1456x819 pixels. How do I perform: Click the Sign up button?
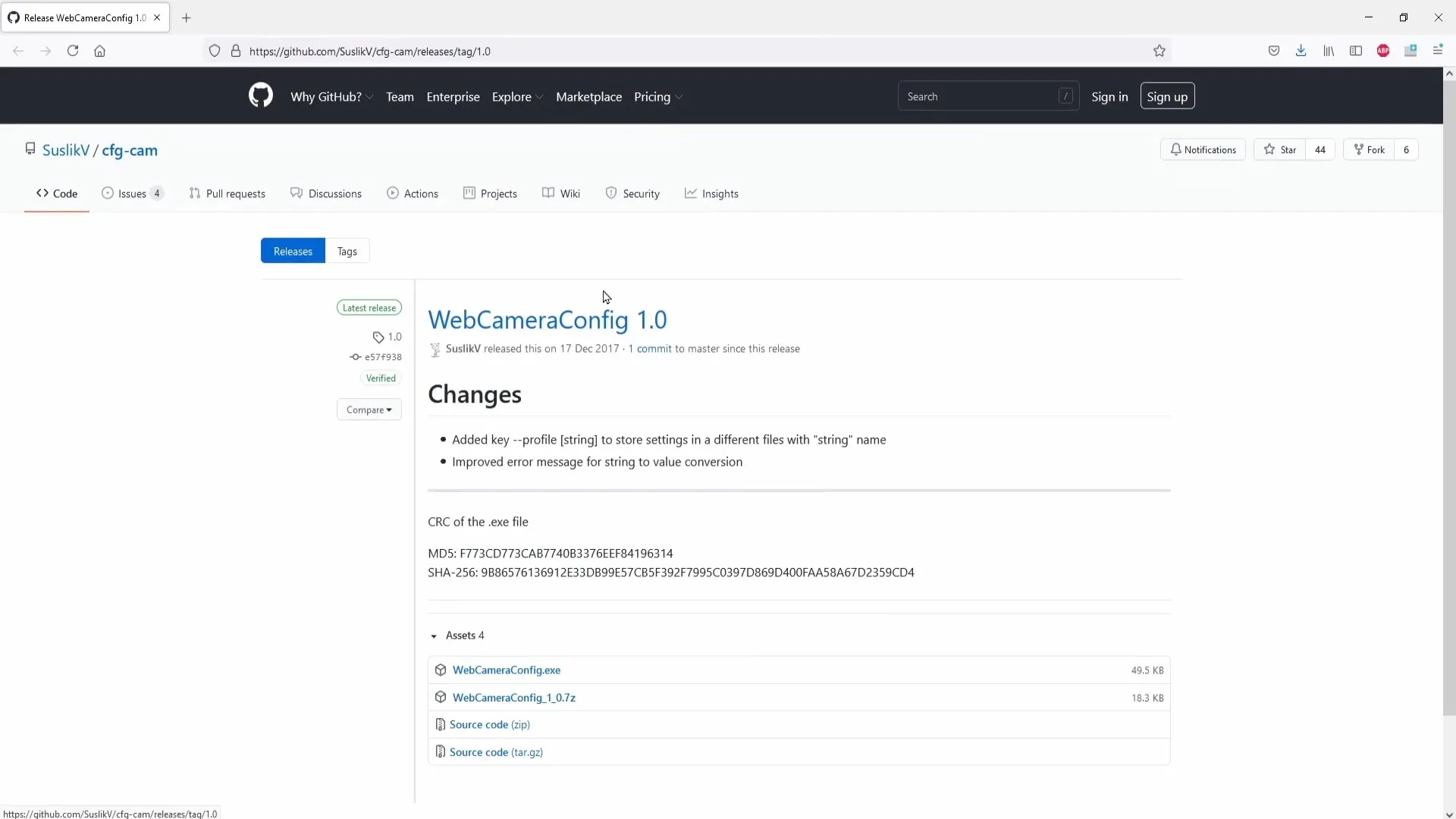pos(1167,96)
